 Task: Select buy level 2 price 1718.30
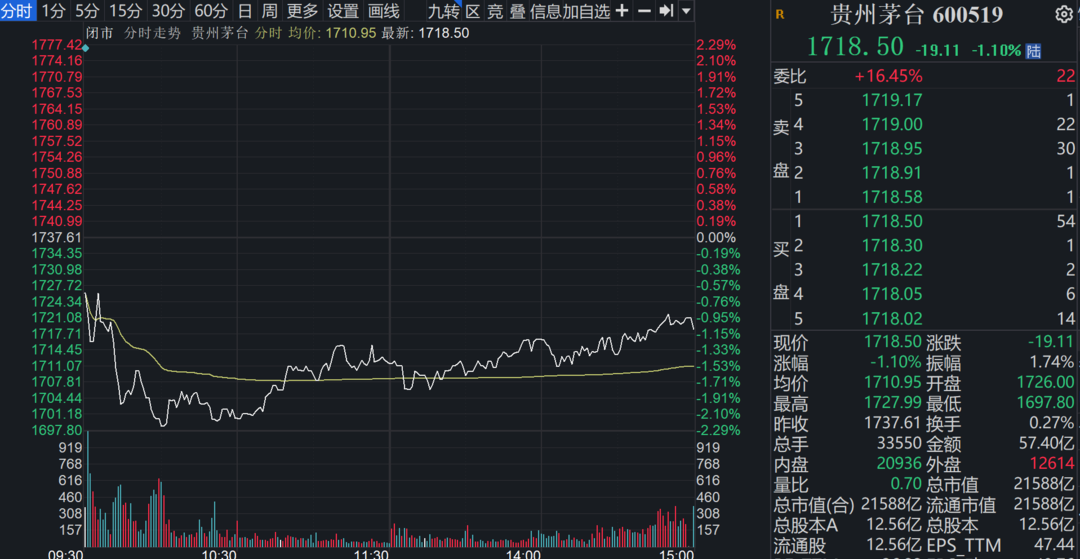coord(892,246)
